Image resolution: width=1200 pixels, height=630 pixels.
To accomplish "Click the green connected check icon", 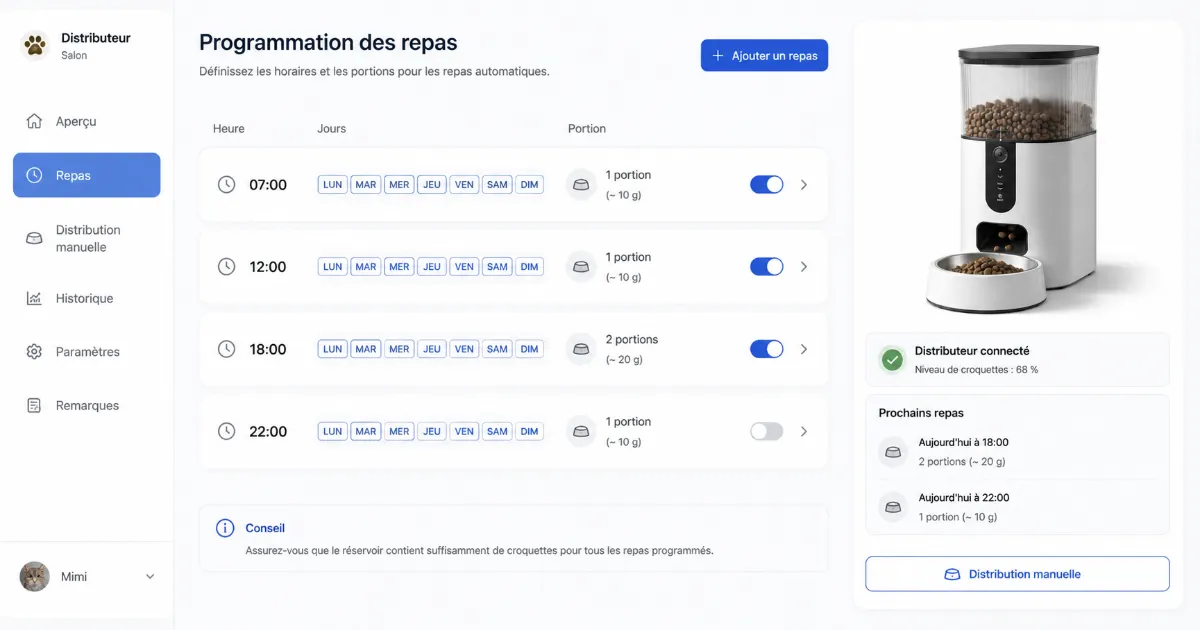I will [x=892, y=359].
